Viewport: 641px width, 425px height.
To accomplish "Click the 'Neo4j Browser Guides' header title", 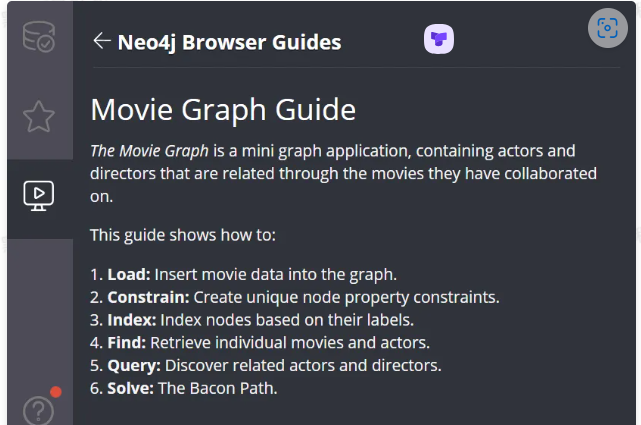I will [x=229, y=42].
